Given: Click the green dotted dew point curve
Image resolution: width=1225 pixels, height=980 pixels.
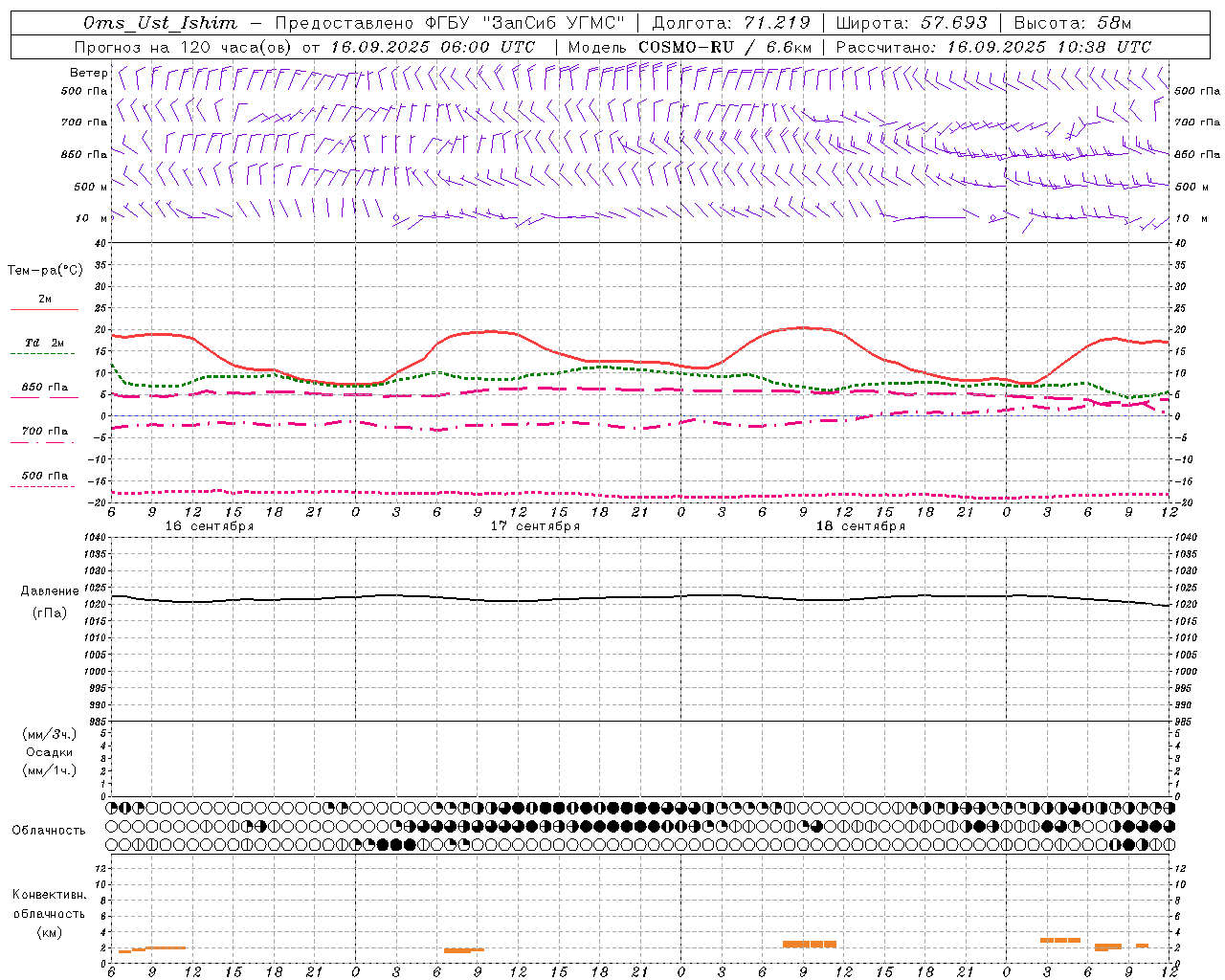Looking at the screenshot, I should click(641, 369).
